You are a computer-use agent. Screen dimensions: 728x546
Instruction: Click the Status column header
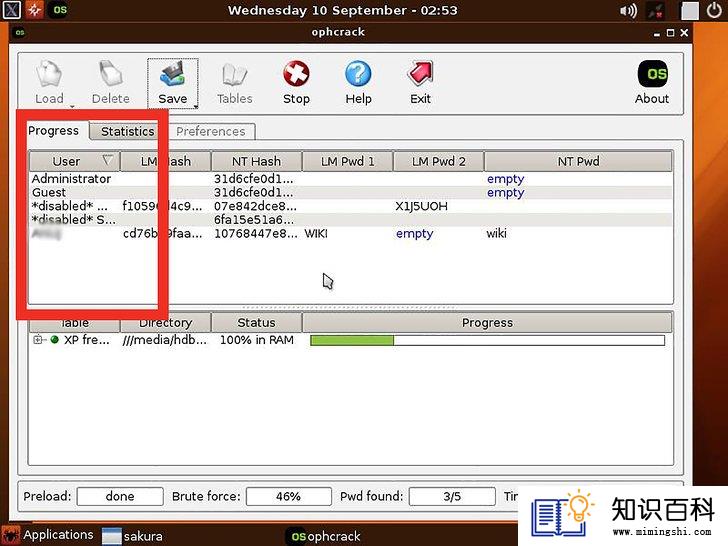[256, 322]
